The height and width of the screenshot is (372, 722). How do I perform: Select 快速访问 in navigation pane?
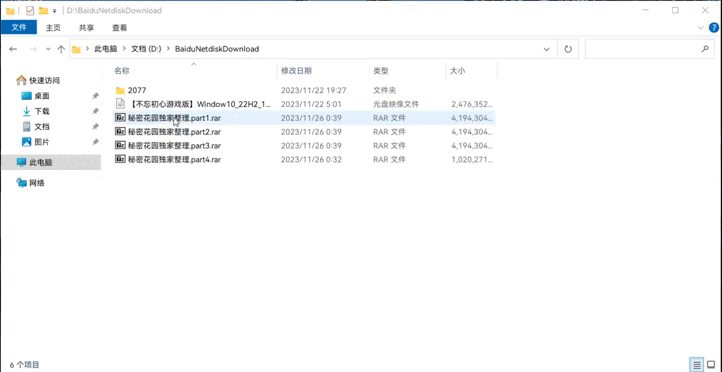(45, 81)
